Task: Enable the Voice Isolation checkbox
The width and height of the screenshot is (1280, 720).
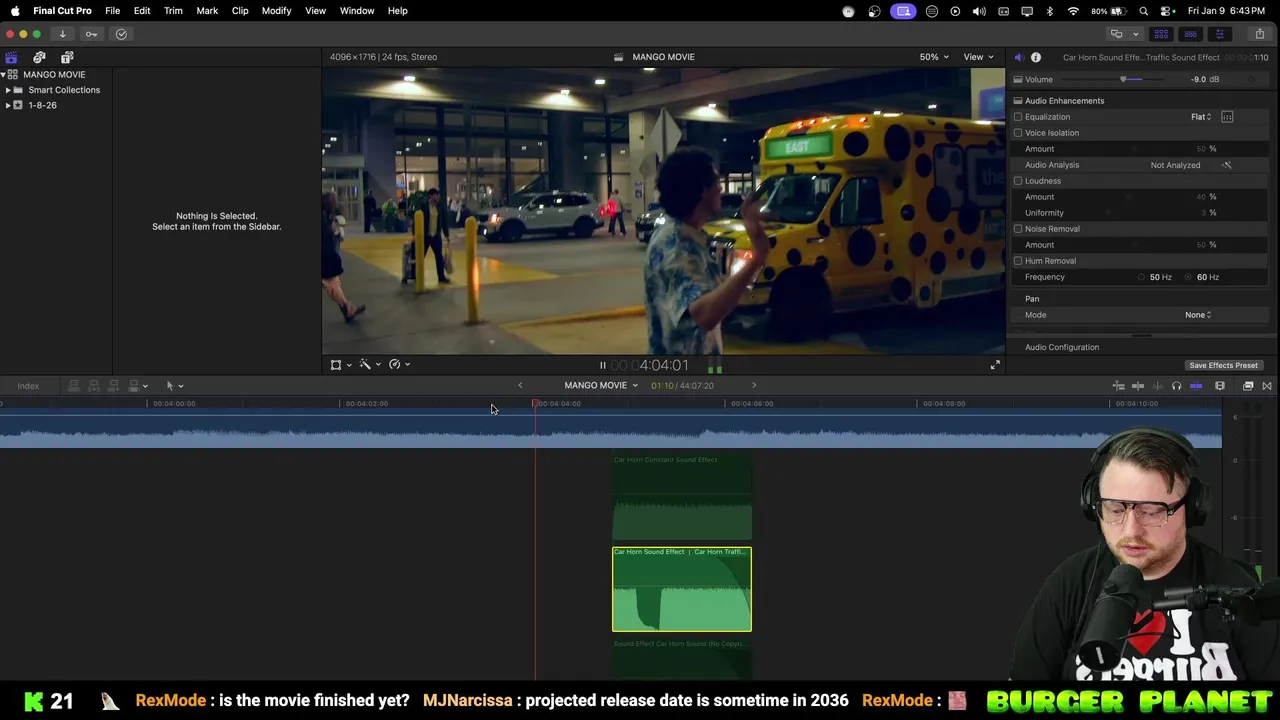Action: 1018,133
